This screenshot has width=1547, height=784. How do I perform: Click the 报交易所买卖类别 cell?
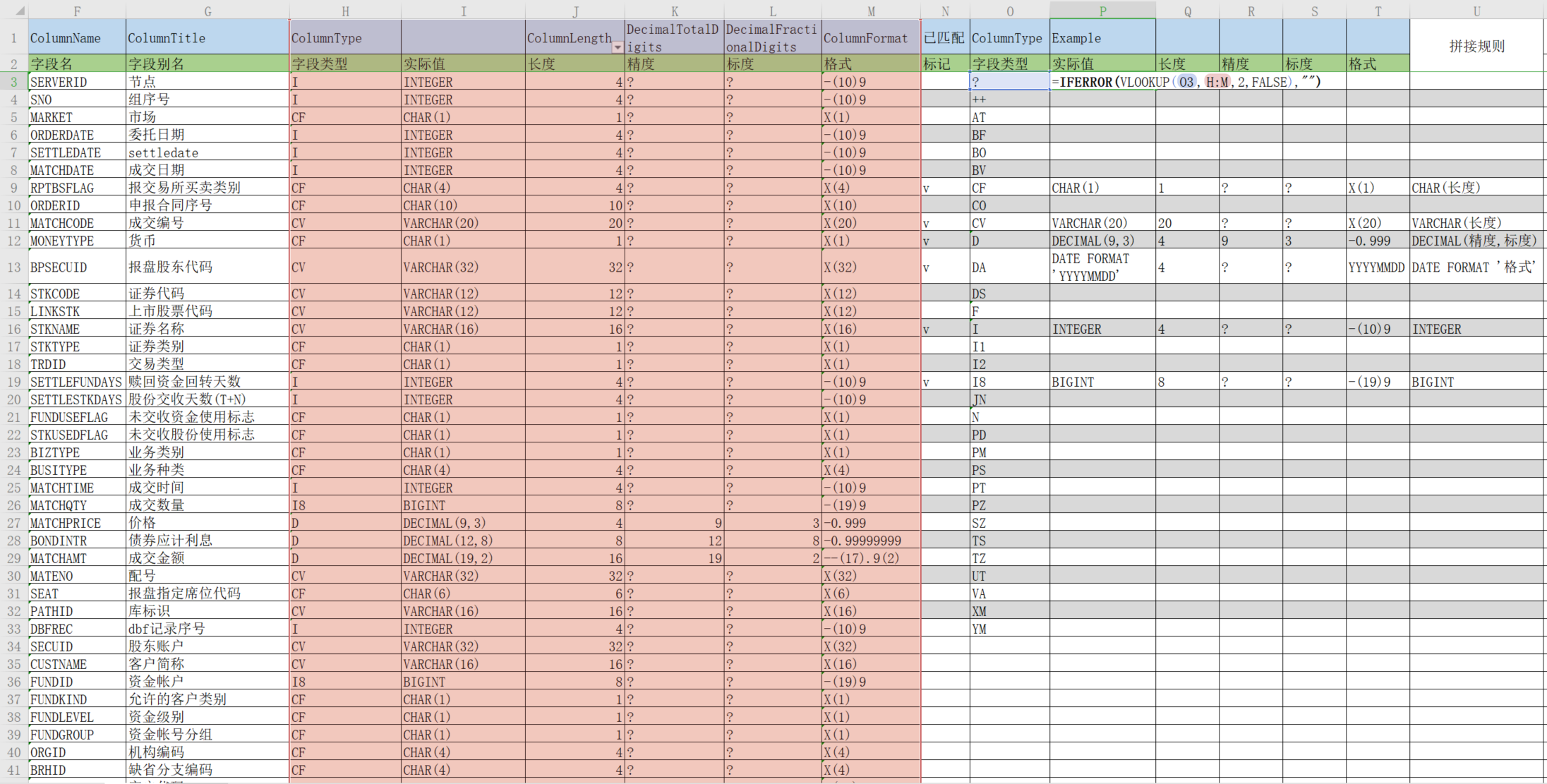[x=207, y=188]
